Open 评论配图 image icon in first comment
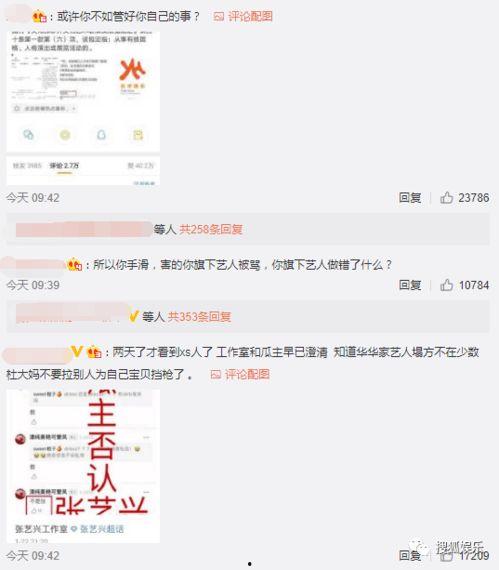This screenshot has height=570, width=499. point(218,16)
